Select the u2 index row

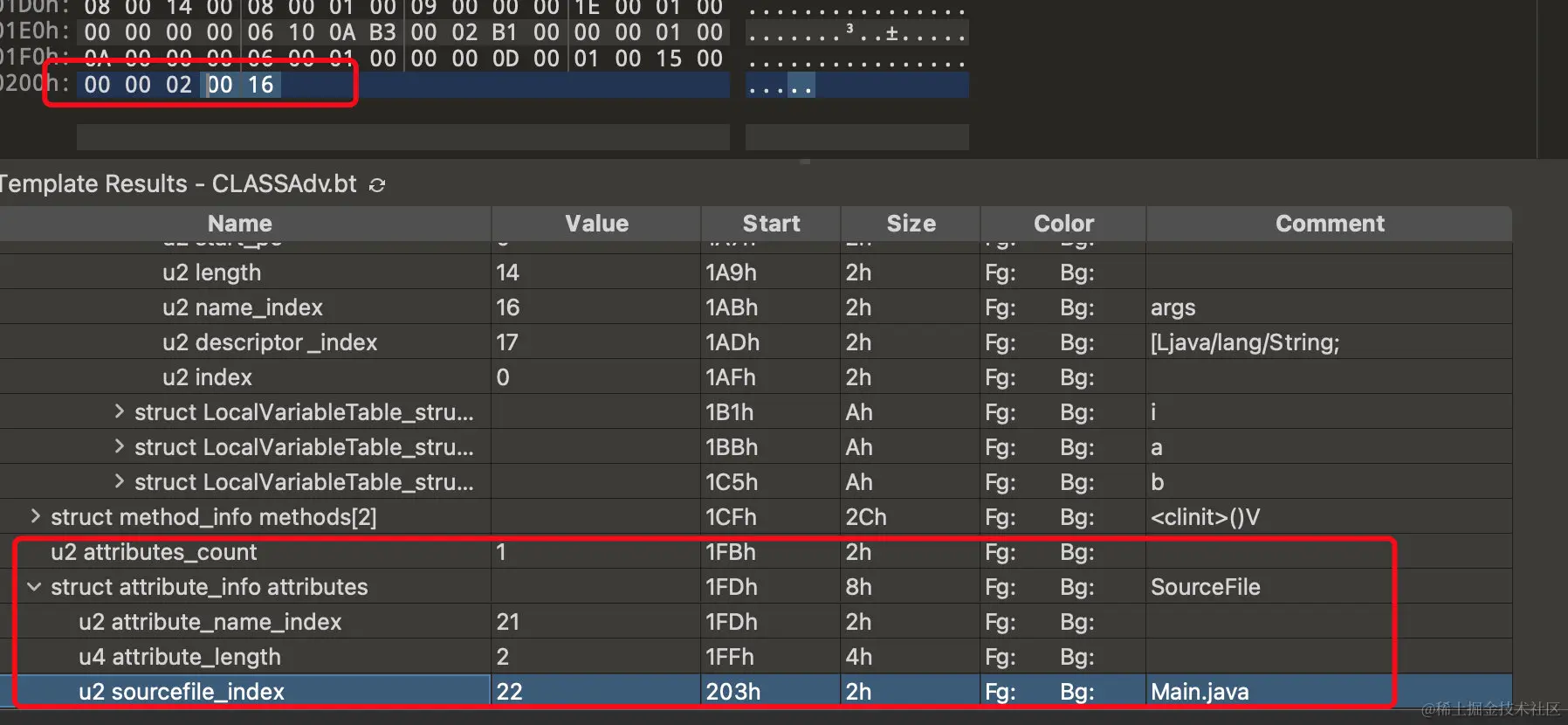click(756, 377)
